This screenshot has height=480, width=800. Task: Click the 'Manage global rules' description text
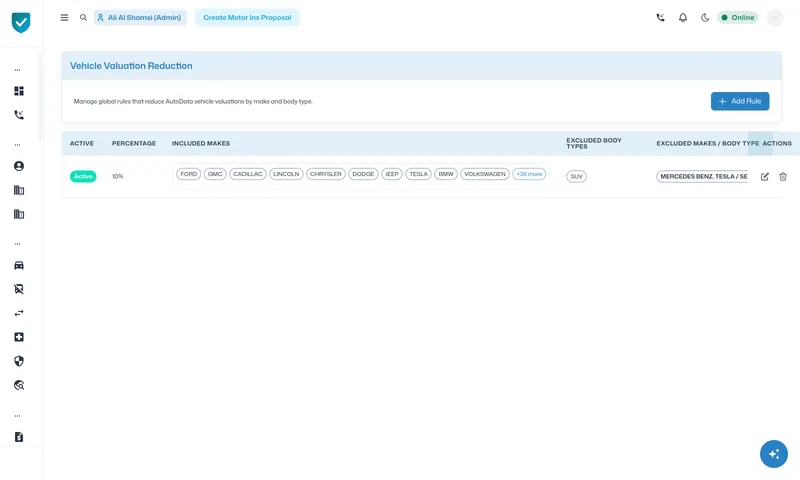(x=193, y=102)
